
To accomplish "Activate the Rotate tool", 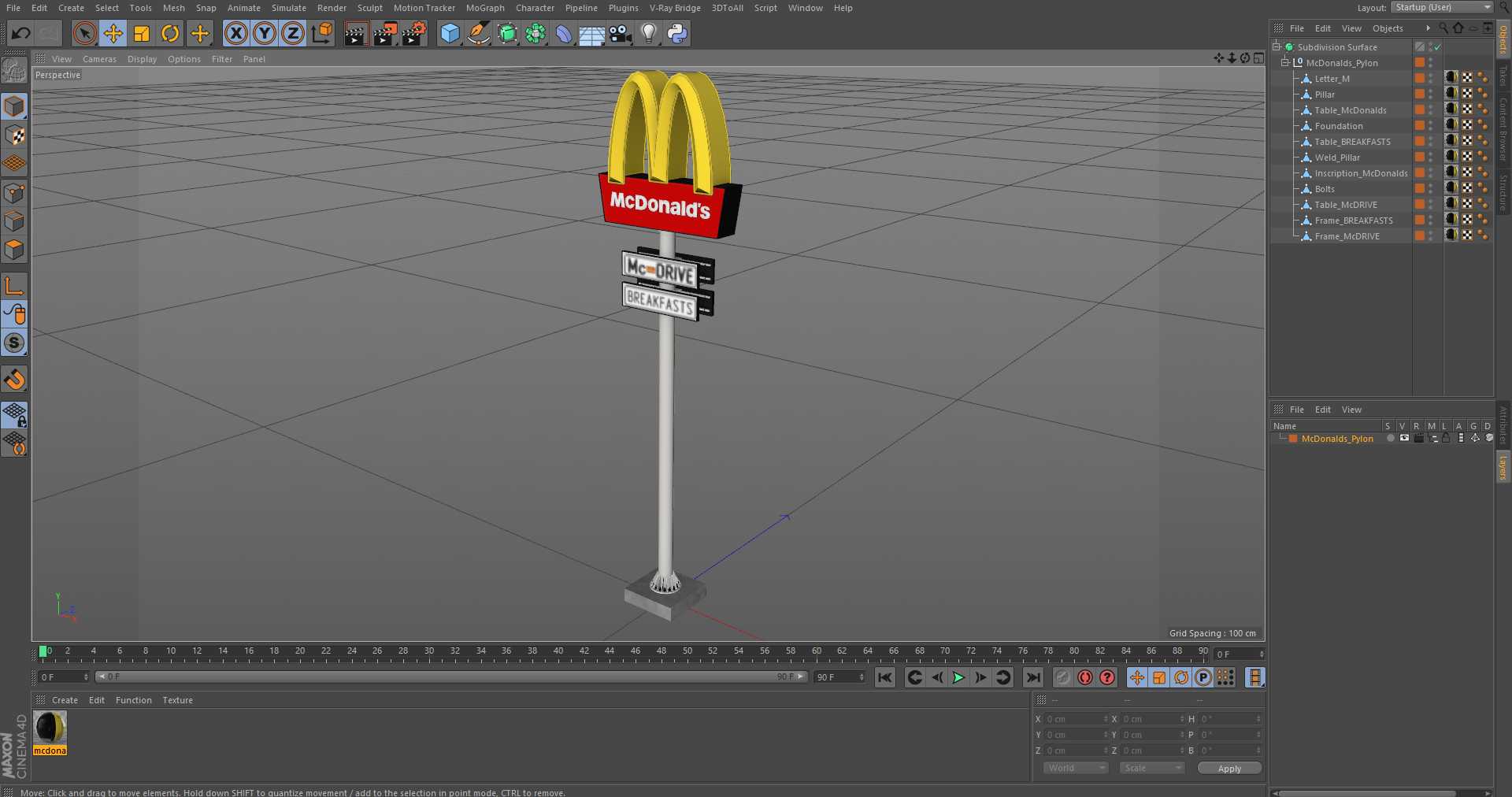I will click(170, 33).
